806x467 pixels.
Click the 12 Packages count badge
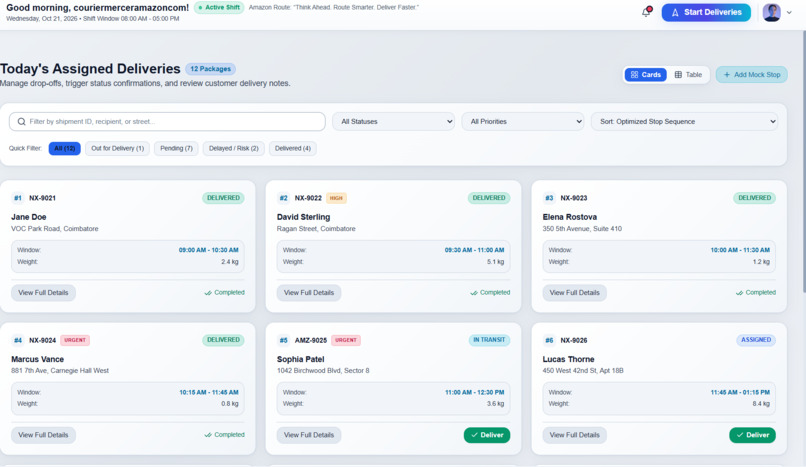coord(210,69)
